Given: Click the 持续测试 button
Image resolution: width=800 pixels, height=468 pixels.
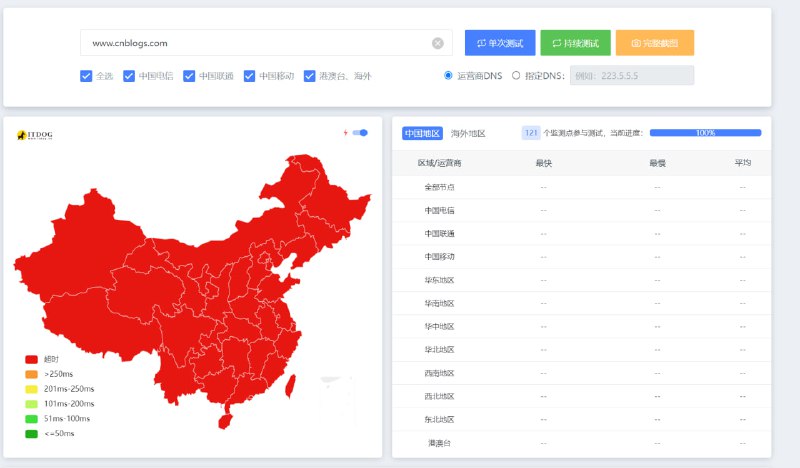Looking at the screenshot, I should pyautogui.click(x=576, y=43).
